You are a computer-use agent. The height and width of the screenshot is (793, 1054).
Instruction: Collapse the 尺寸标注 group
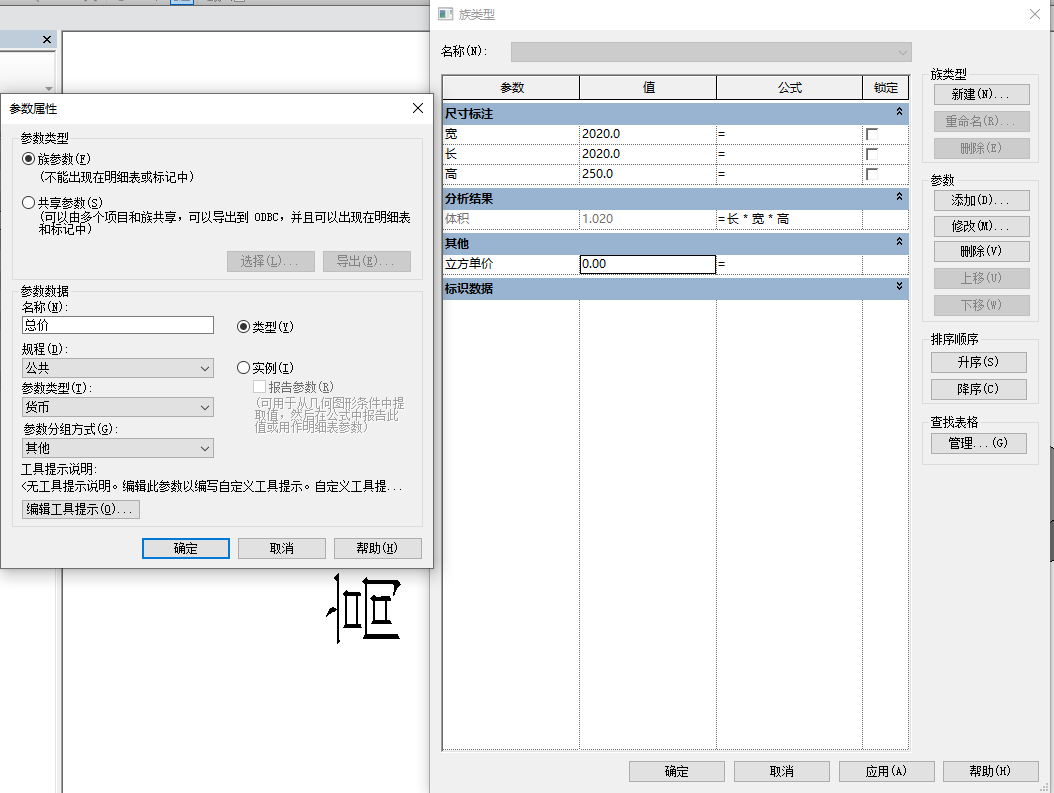pos(899,112)
